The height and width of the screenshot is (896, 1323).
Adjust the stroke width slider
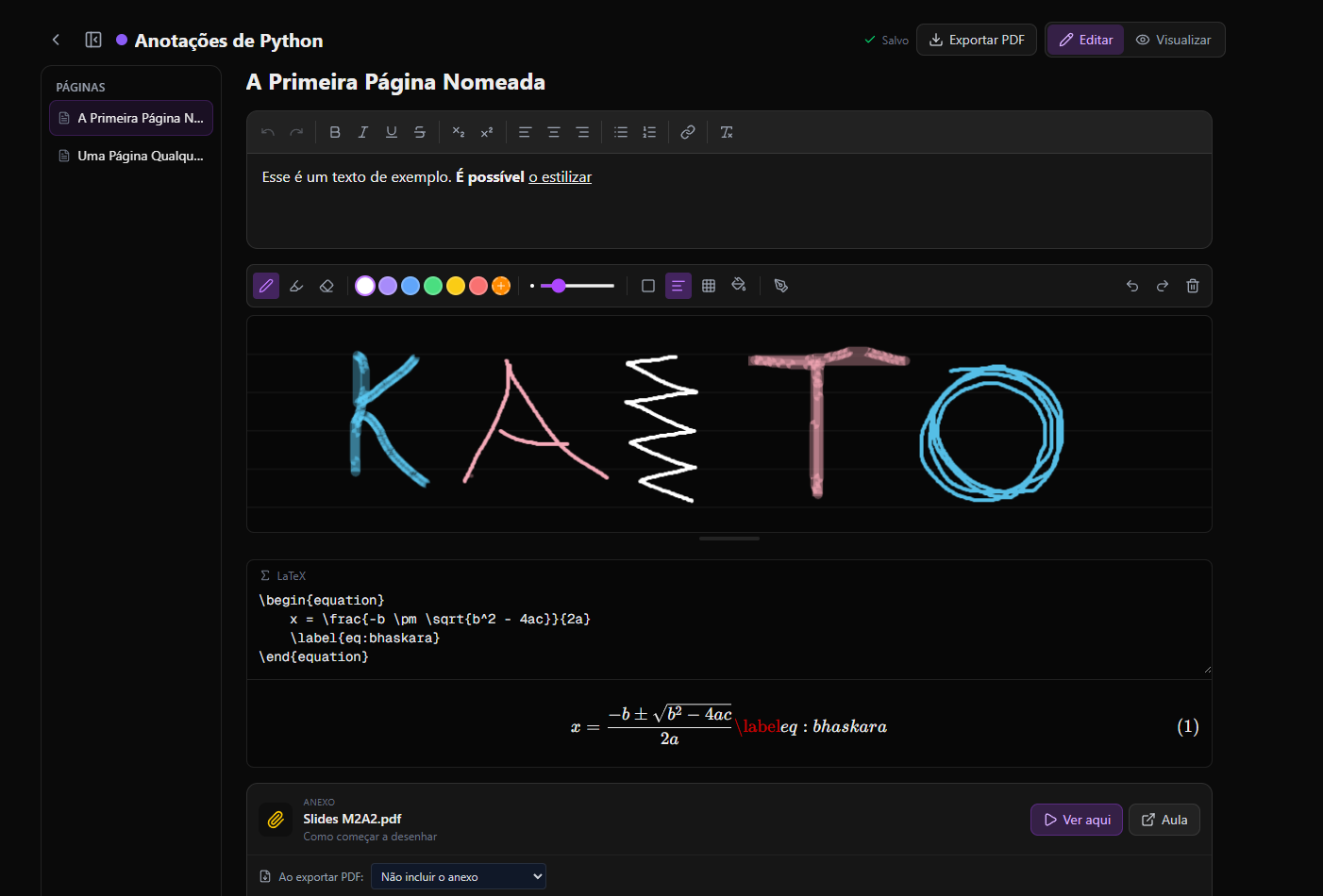pyautogui.click(x=578, y=286)
